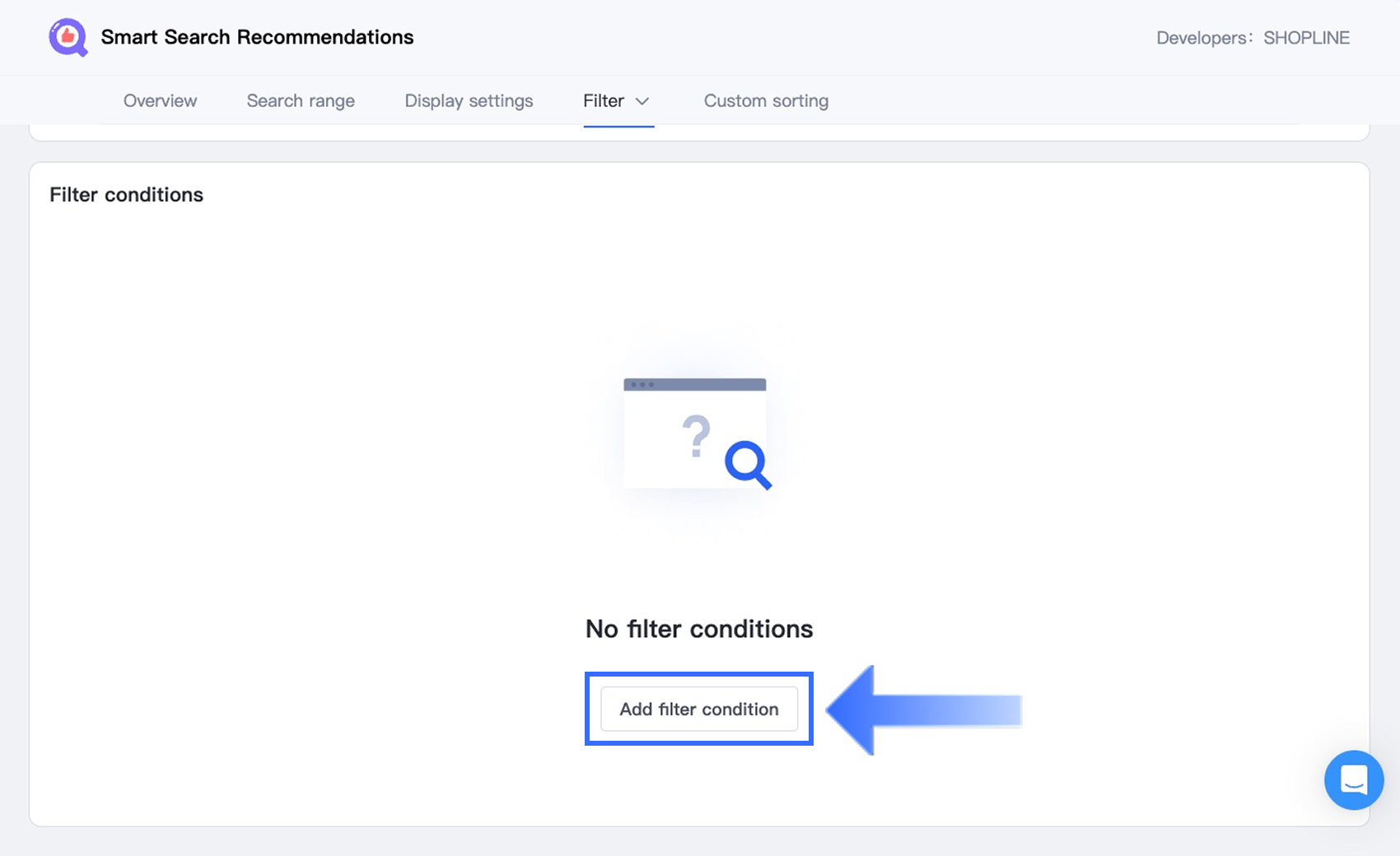Open the blue chat support bubble
The width and height of the screenshot is (1400, 856).
(1353, 779)
